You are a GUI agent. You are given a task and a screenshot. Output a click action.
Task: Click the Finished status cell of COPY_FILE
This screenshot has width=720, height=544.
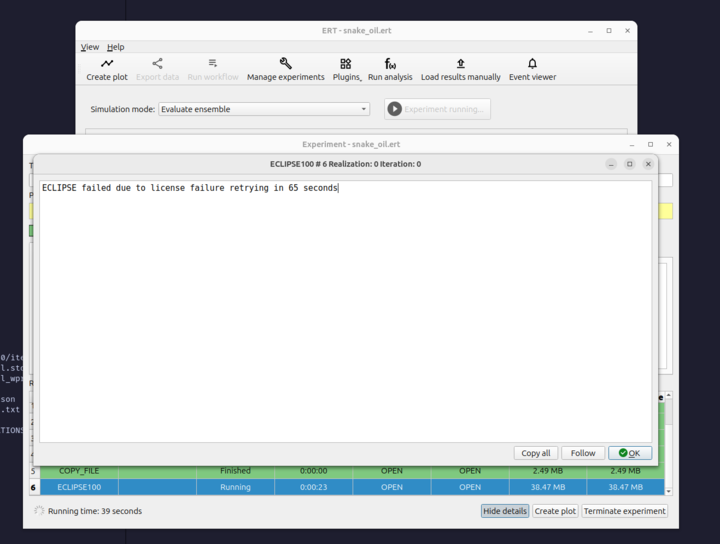pos(235,471)
